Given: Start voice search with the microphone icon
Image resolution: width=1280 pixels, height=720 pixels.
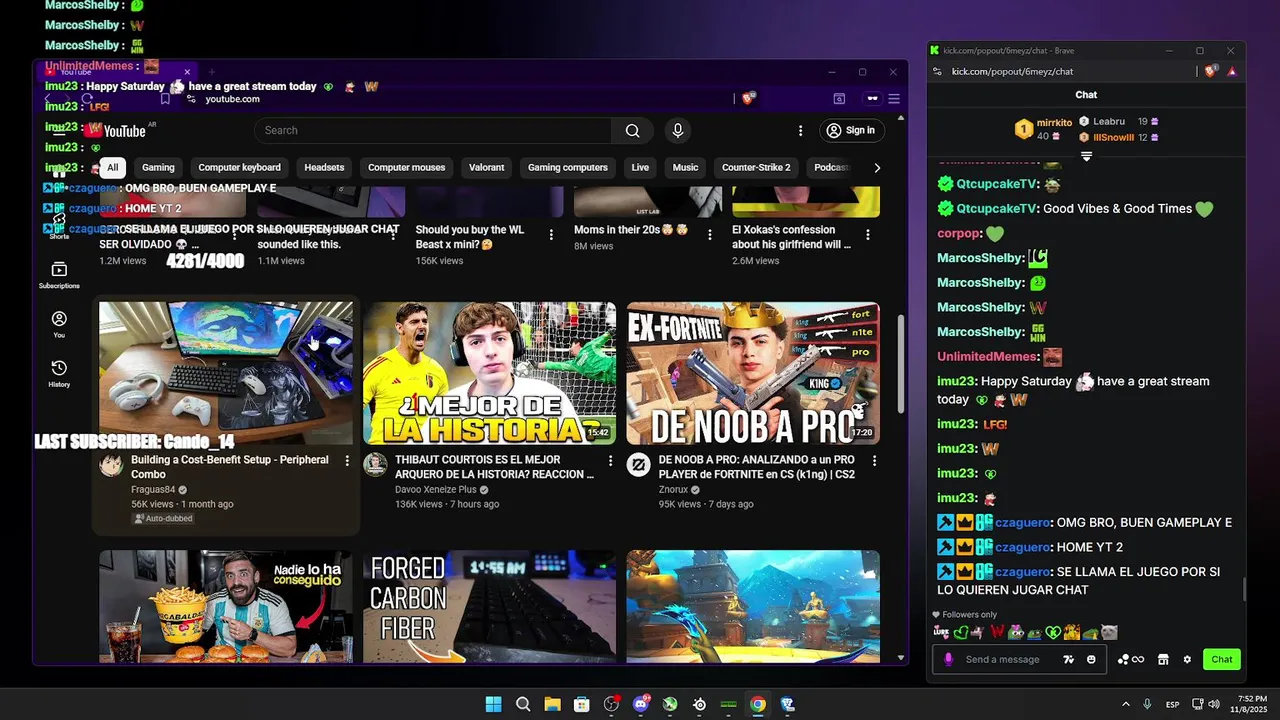Looking at the screenshot, I should [x=678, y=130].
